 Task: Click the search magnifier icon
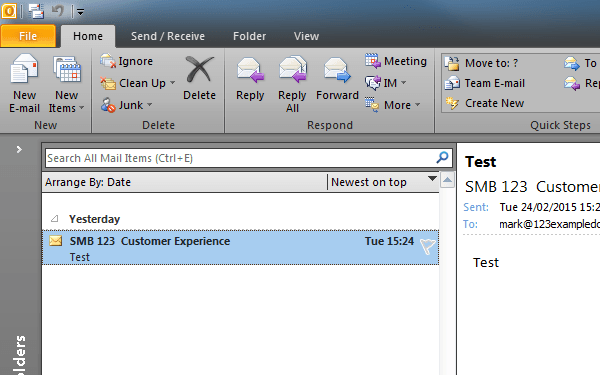point(442,157)
